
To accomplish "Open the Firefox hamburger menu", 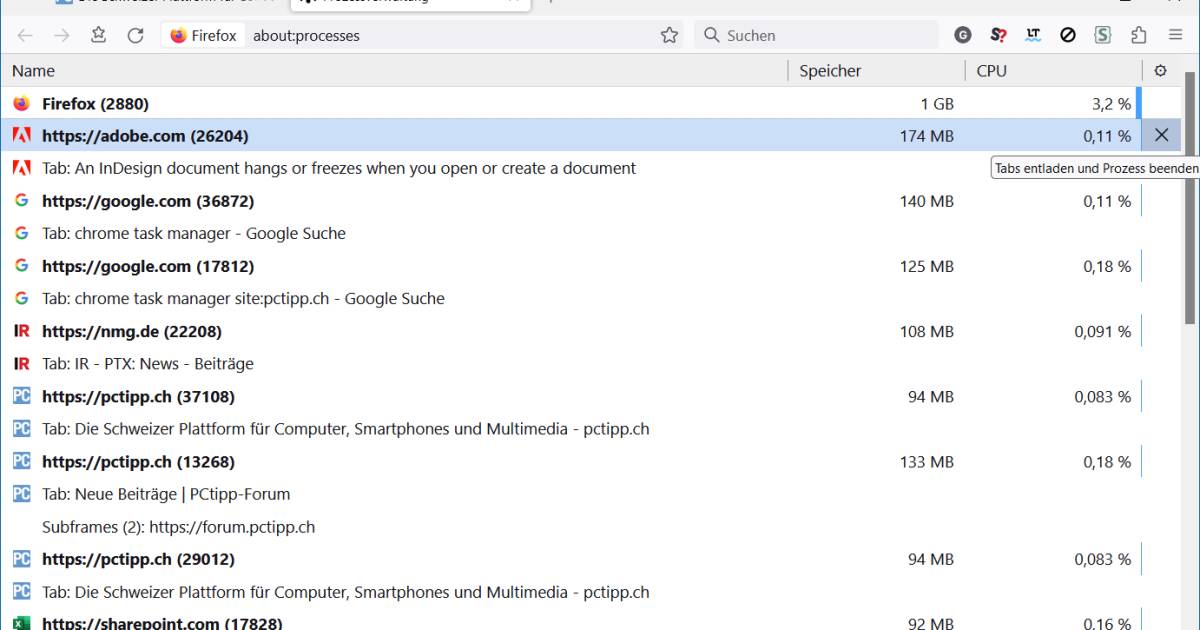I will tap(1175, 35).
